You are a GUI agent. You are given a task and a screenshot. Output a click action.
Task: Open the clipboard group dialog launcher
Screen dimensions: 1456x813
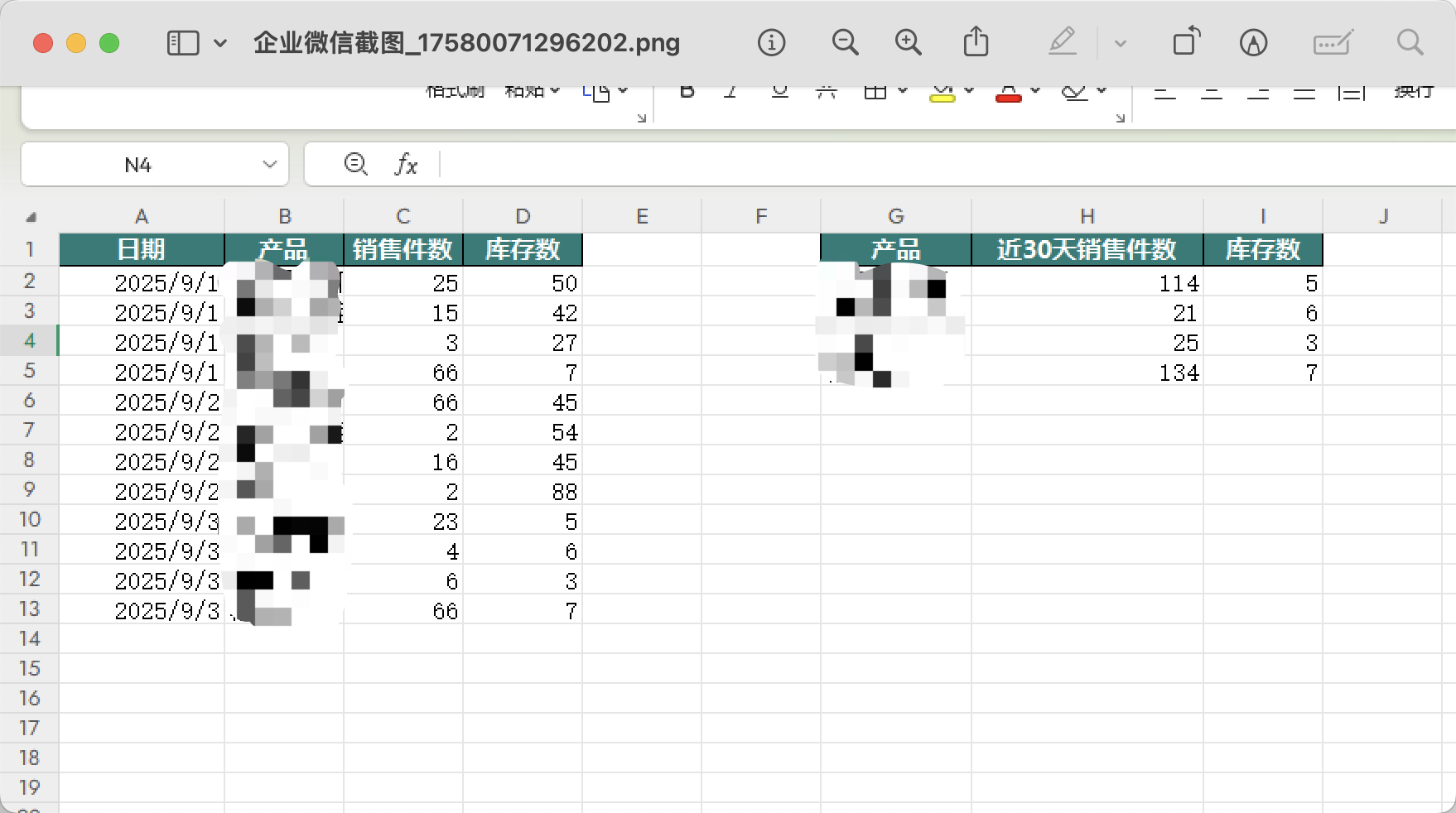[x=641, y=118]
